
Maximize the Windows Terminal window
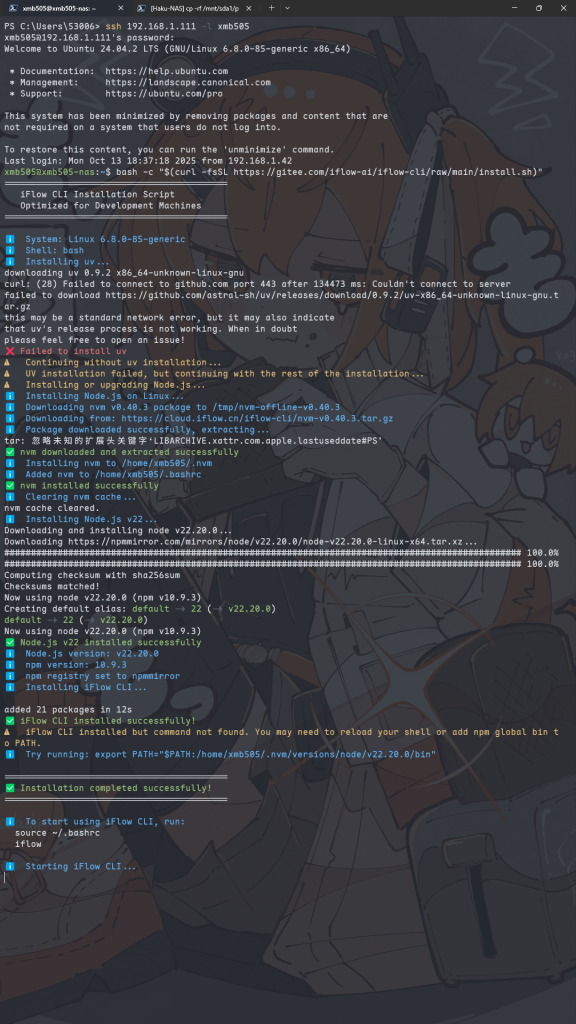(539, 8)
